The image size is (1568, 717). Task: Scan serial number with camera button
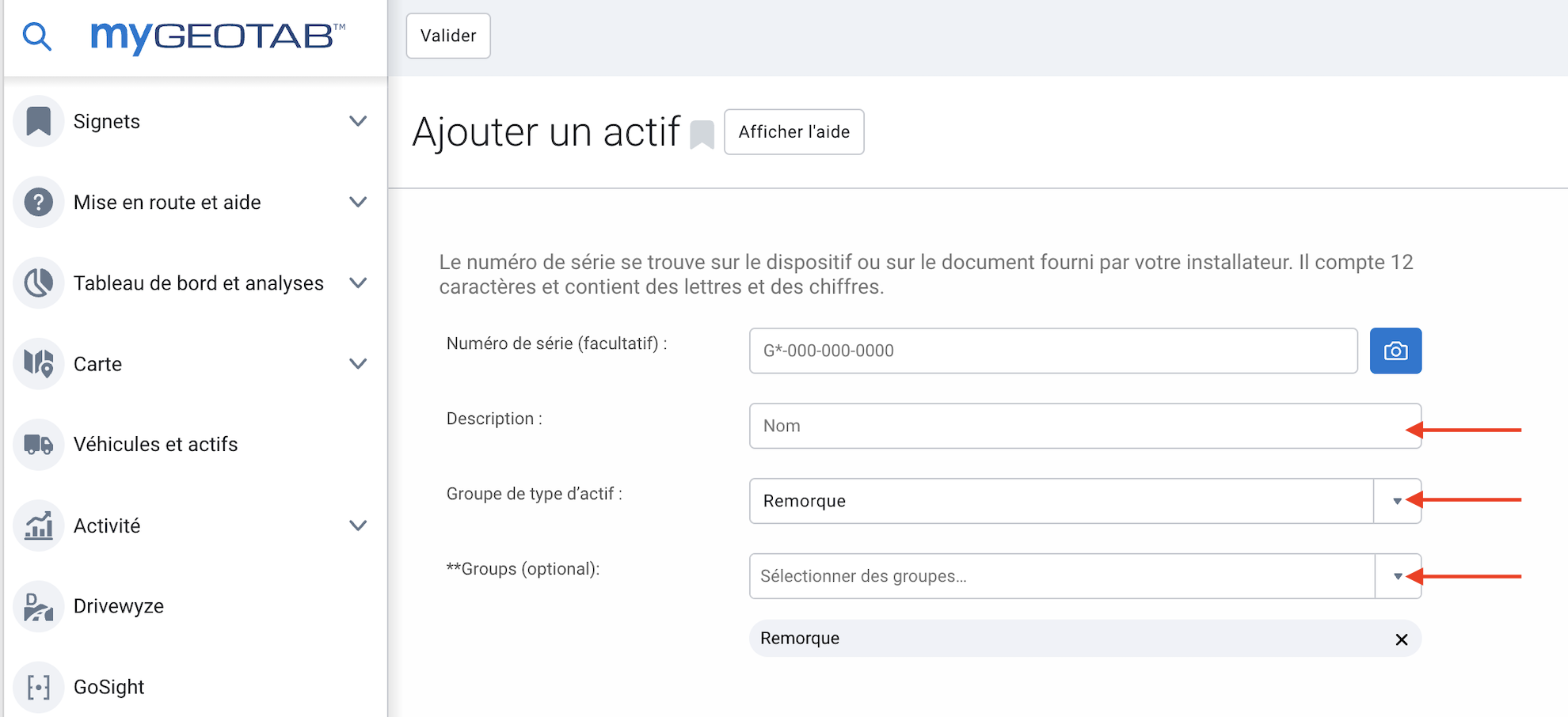click(1395, 351)
